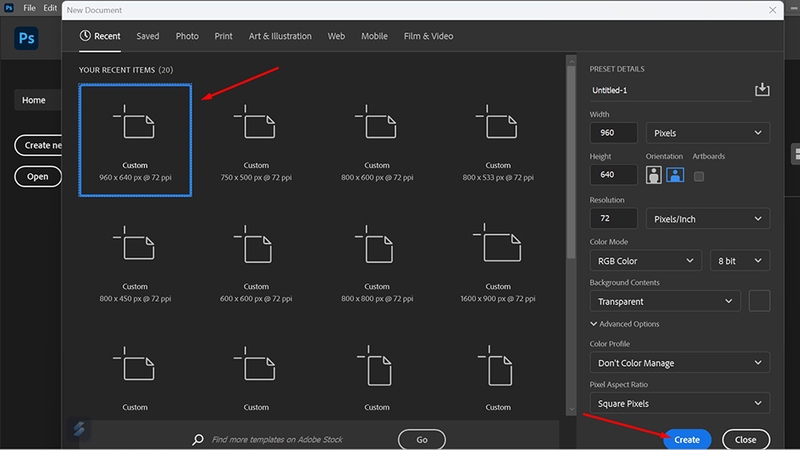Click the save document preset icon
800x450 pixels.
[x=762, y=89]
